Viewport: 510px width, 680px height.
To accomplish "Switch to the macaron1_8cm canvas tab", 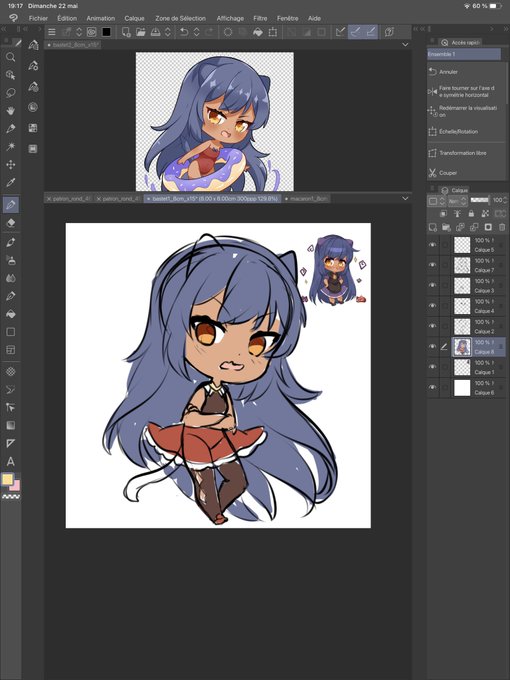I will (x=306, y=198).
